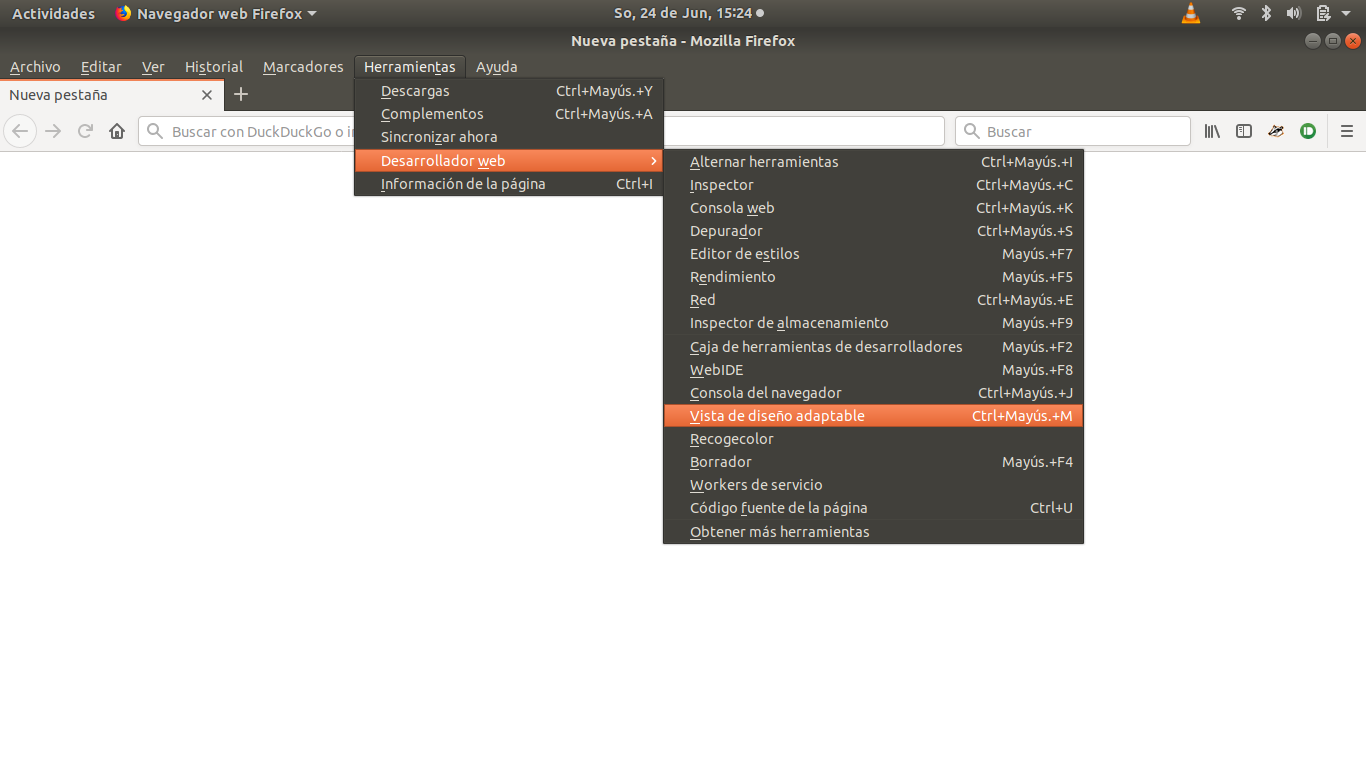Choose Obtener más herramientas

point(873,532)
